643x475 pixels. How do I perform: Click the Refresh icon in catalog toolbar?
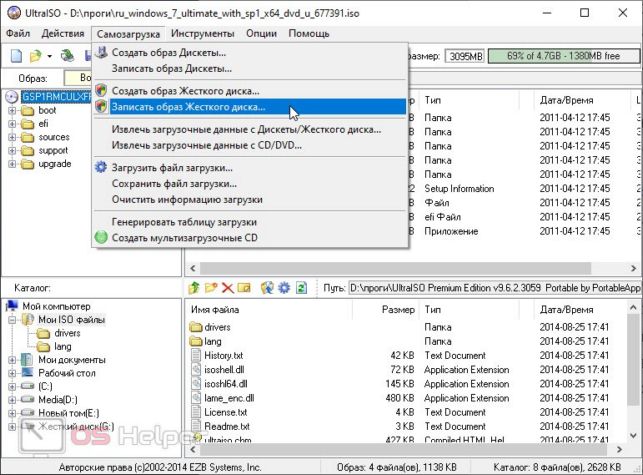click(301, 288)
